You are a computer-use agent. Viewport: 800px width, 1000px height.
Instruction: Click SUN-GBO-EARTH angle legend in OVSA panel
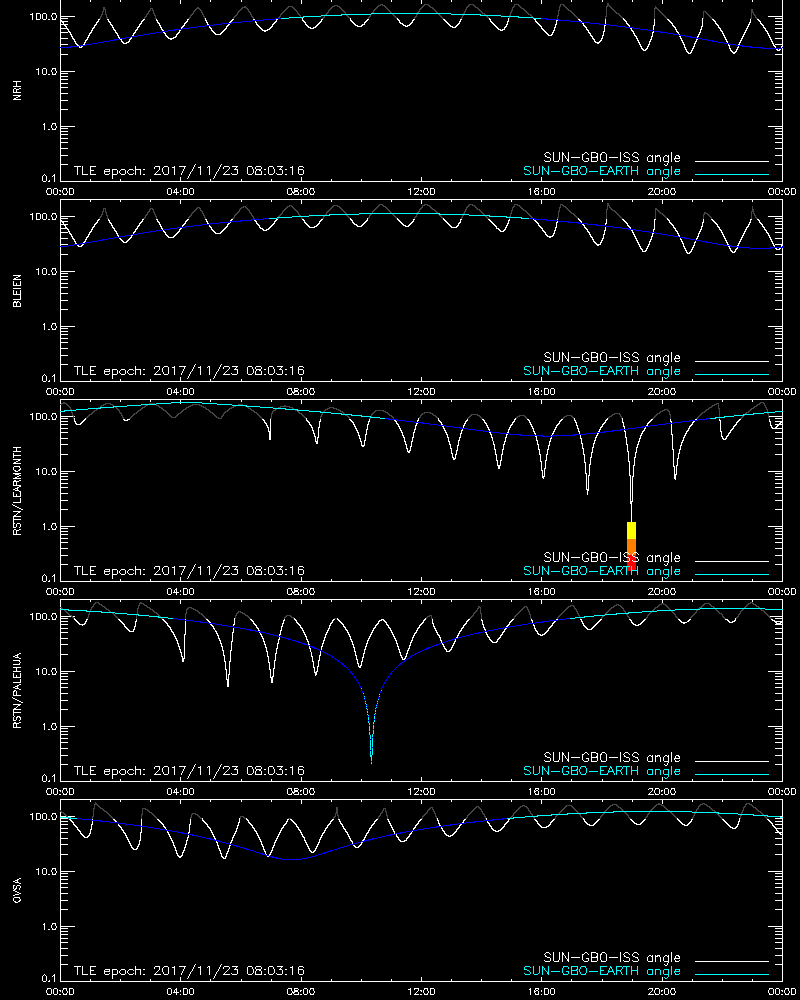coord(602,971)
